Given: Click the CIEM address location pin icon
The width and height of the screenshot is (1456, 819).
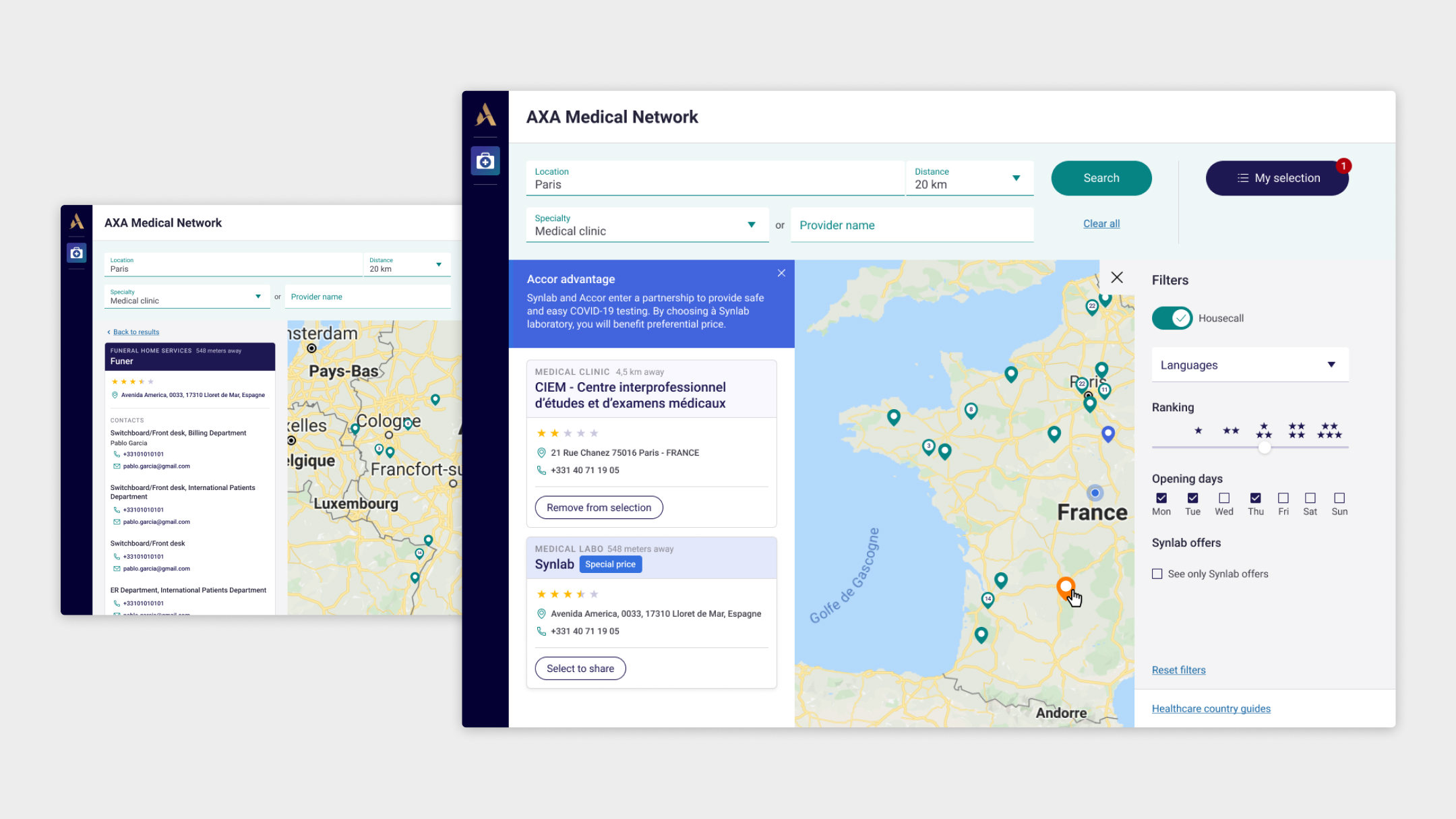Looking at the screenshot, I should coord(541,453).
